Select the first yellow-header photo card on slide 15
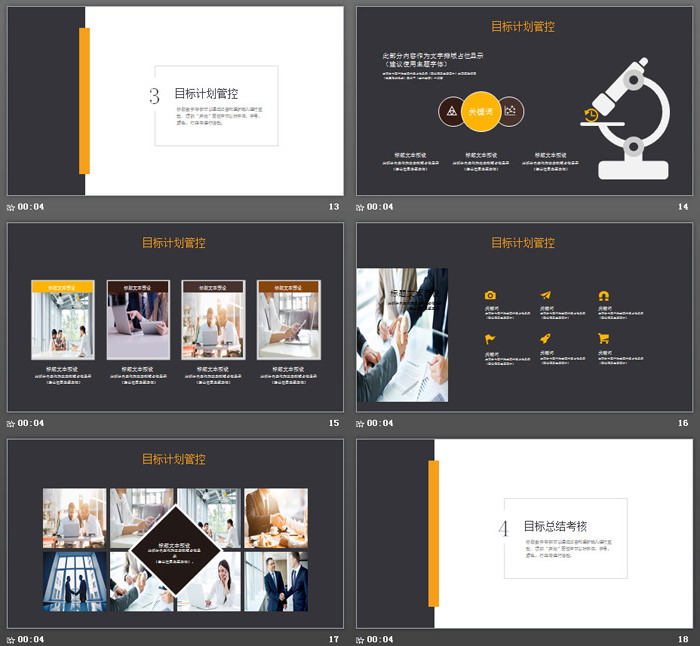 [x=63, y=319]
